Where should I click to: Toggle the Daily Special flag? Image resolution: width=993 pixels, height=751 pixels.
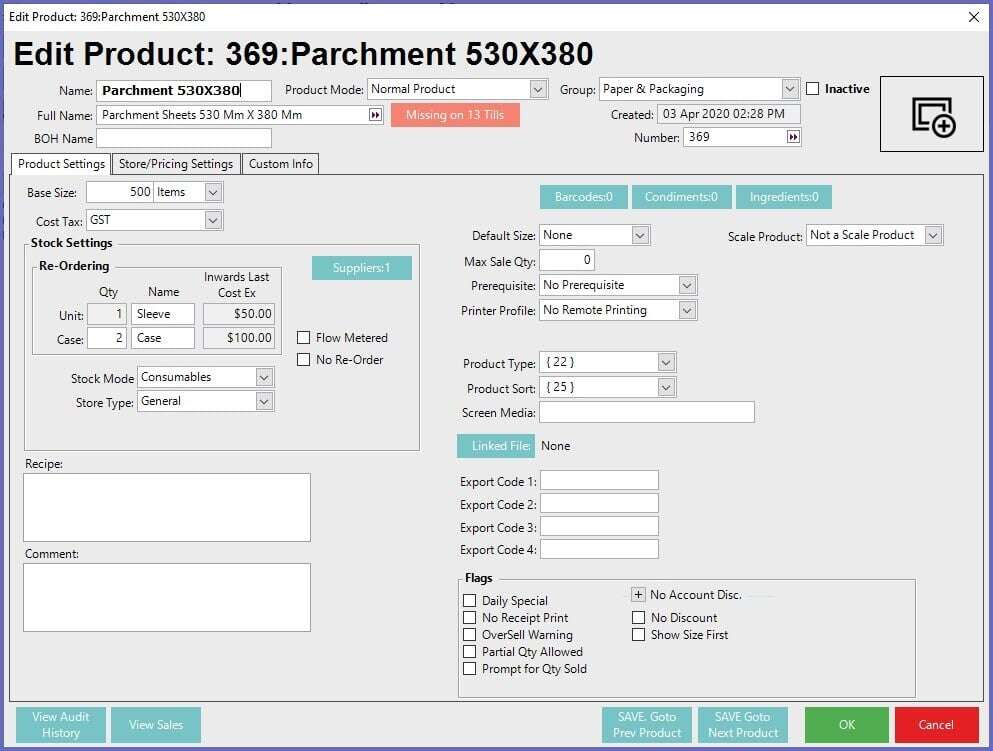click(x=470, y=601)
